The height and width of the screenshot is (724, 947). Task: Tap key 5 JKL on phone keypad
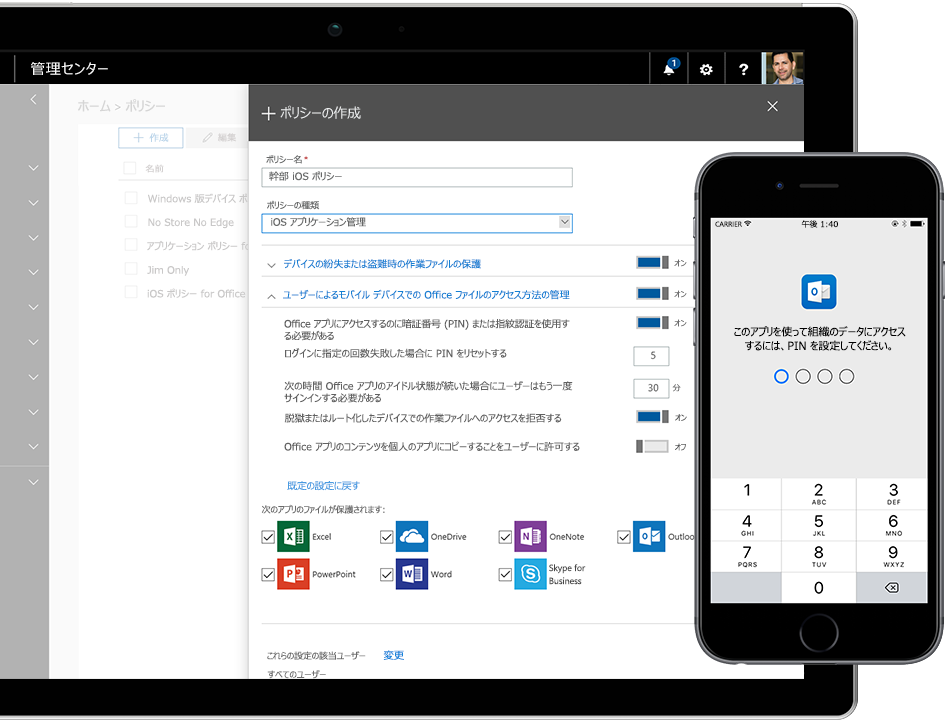818,525
